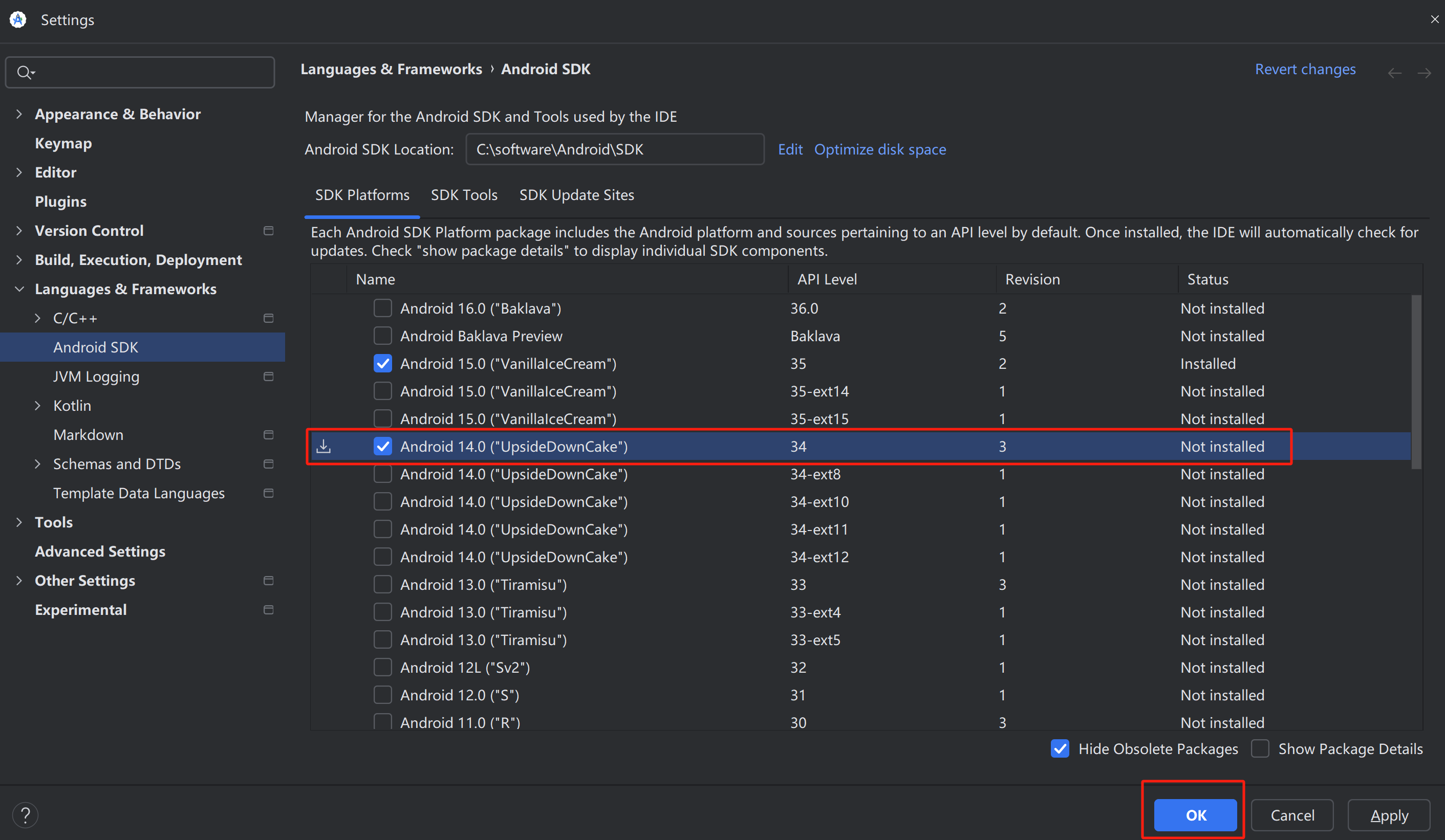
Task: Collapse the Languages & Frameworks section
Action: [x=19, y=289]
